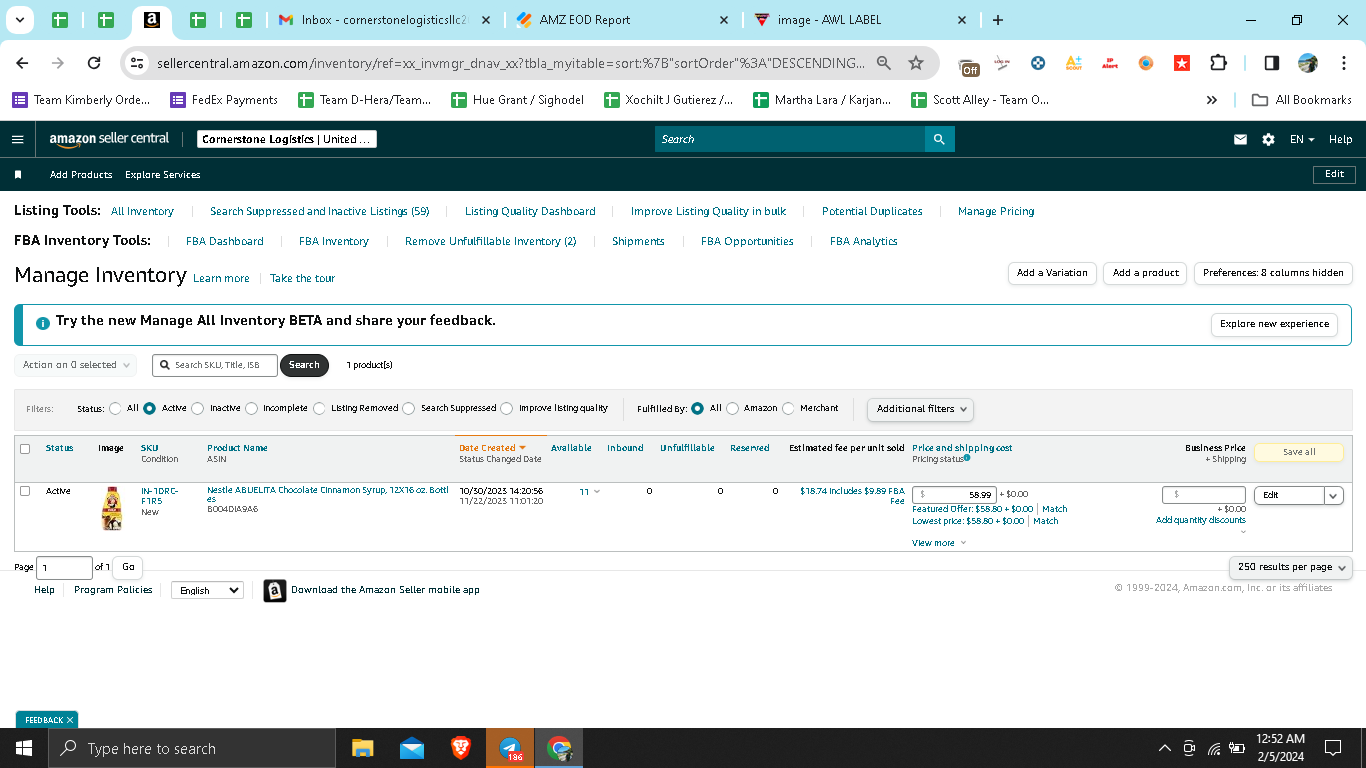The image size is (1366, 768).
Task: Open the Windows Start menu
Action: [23, 748]
